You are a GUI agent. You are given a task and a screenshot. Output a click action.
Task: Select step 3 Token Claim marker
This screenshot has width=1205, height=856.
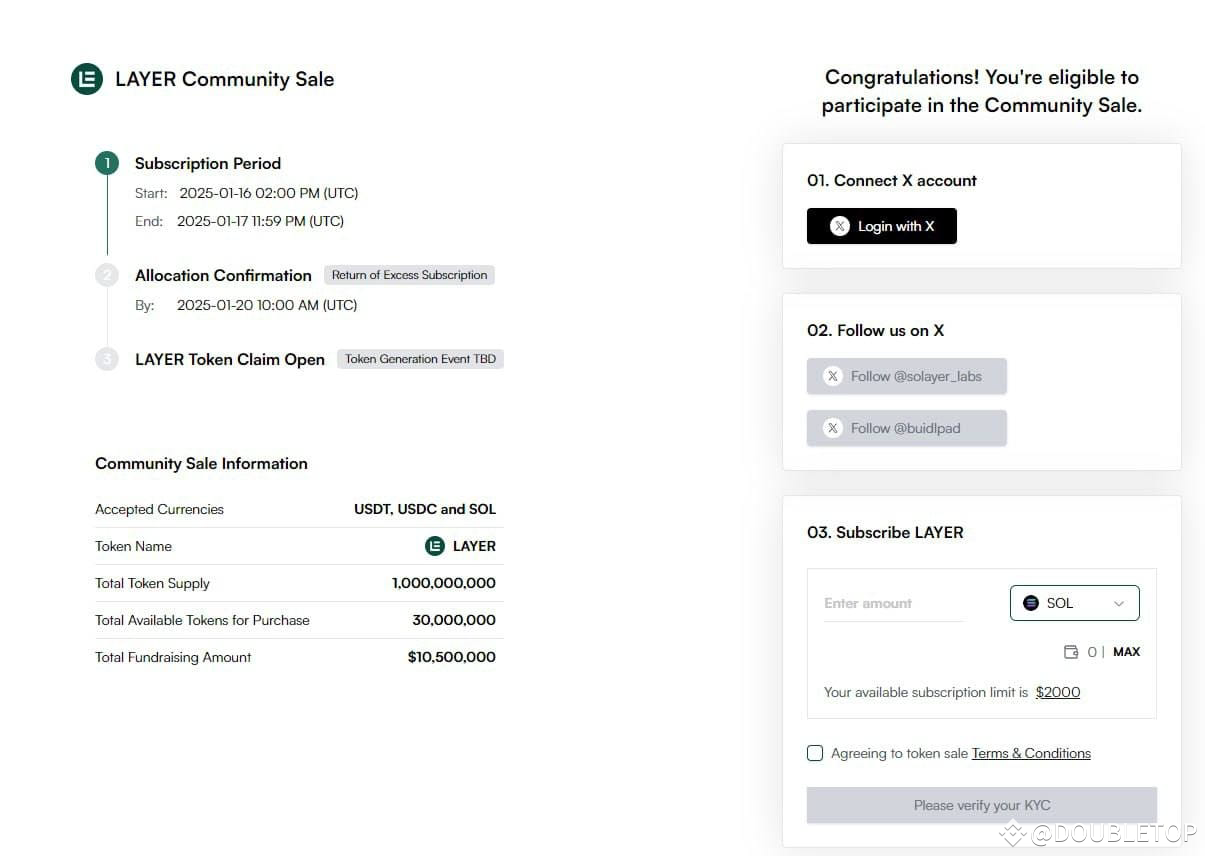[x=107, y=359]
